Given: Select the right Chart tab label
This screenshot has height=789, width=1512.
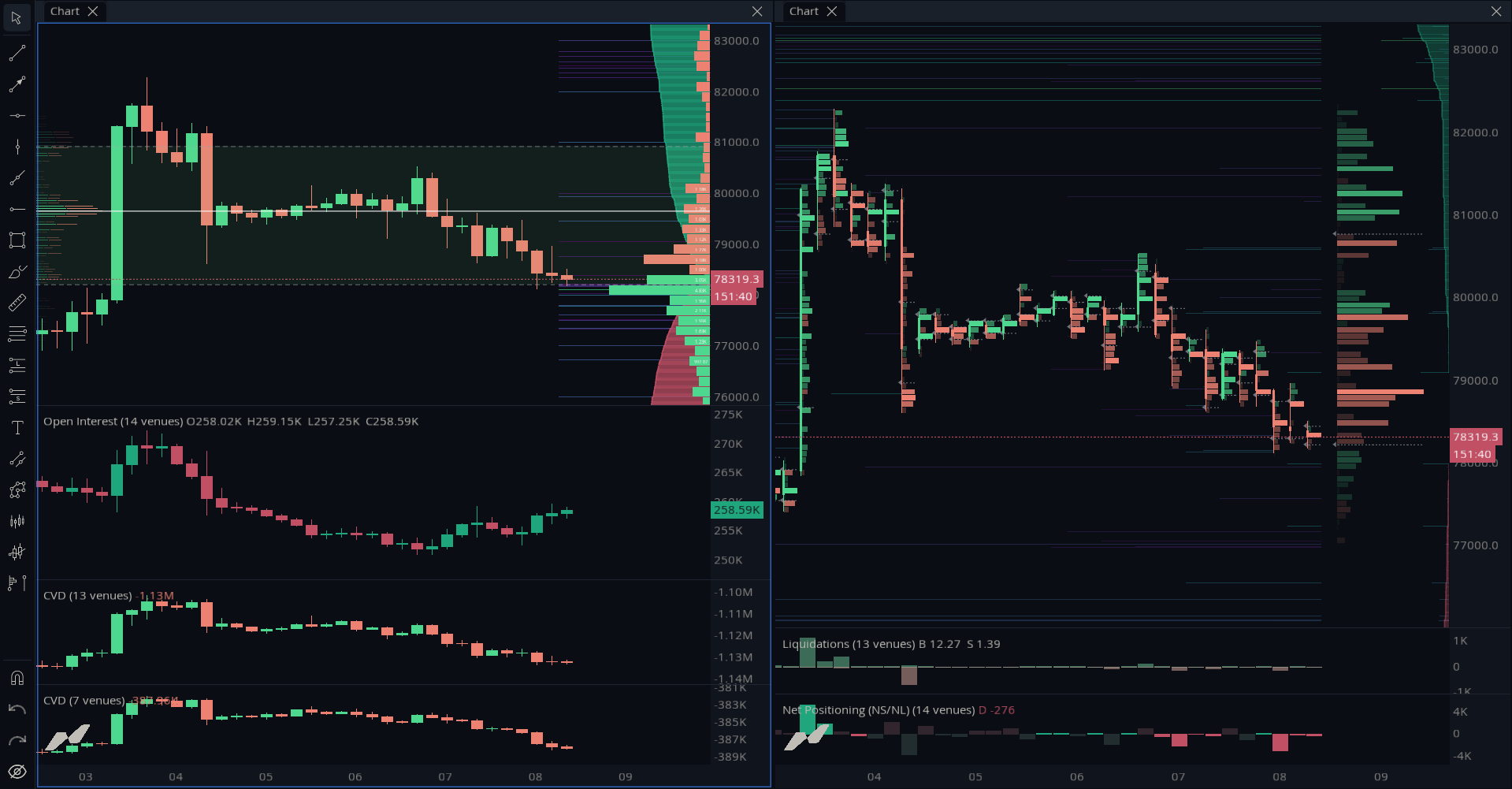Looking at the screenshot, I should coord(804,11).
